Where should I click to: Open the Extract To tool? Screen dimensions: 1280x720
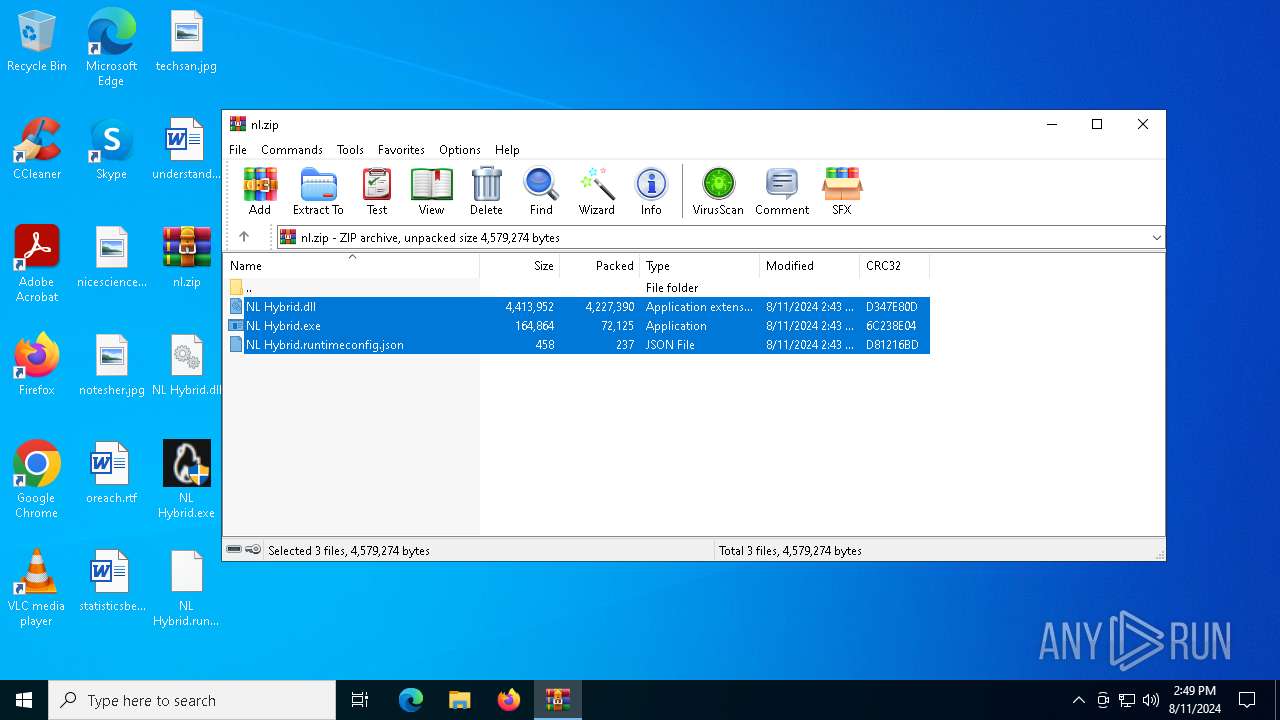point(318,191)
